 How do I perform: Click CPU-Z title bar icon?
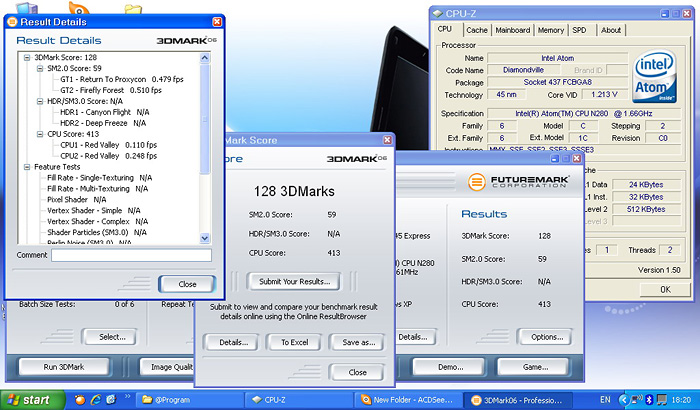click(x=438, y=14)
